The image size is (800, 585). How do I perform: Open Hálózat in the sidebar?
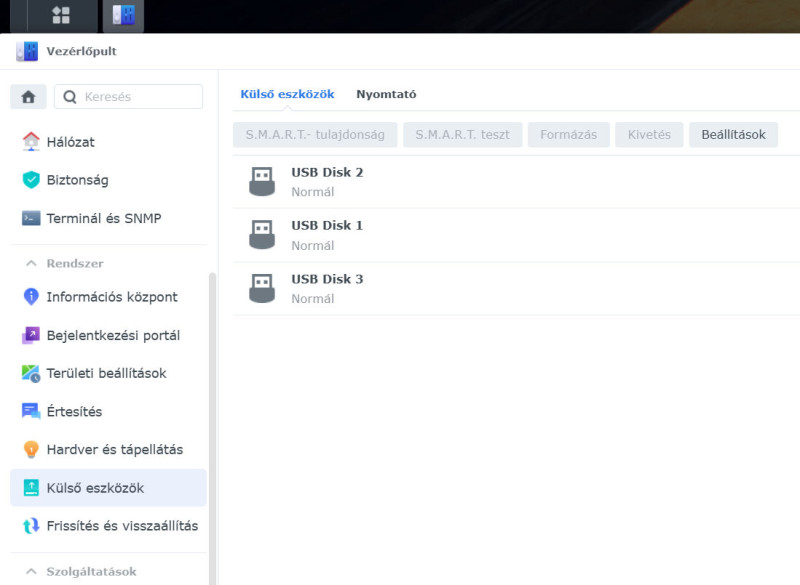(x=108, y=142)
